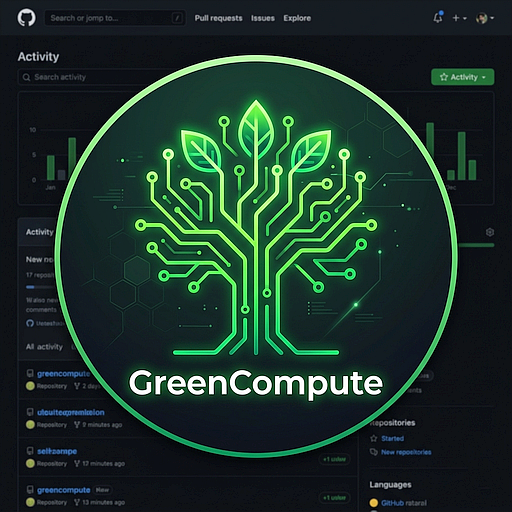Click the '+1' badge in the last greencompute row
Image resolution: width=512 pixels, height=512 pixels.
[x=334, y=498]
